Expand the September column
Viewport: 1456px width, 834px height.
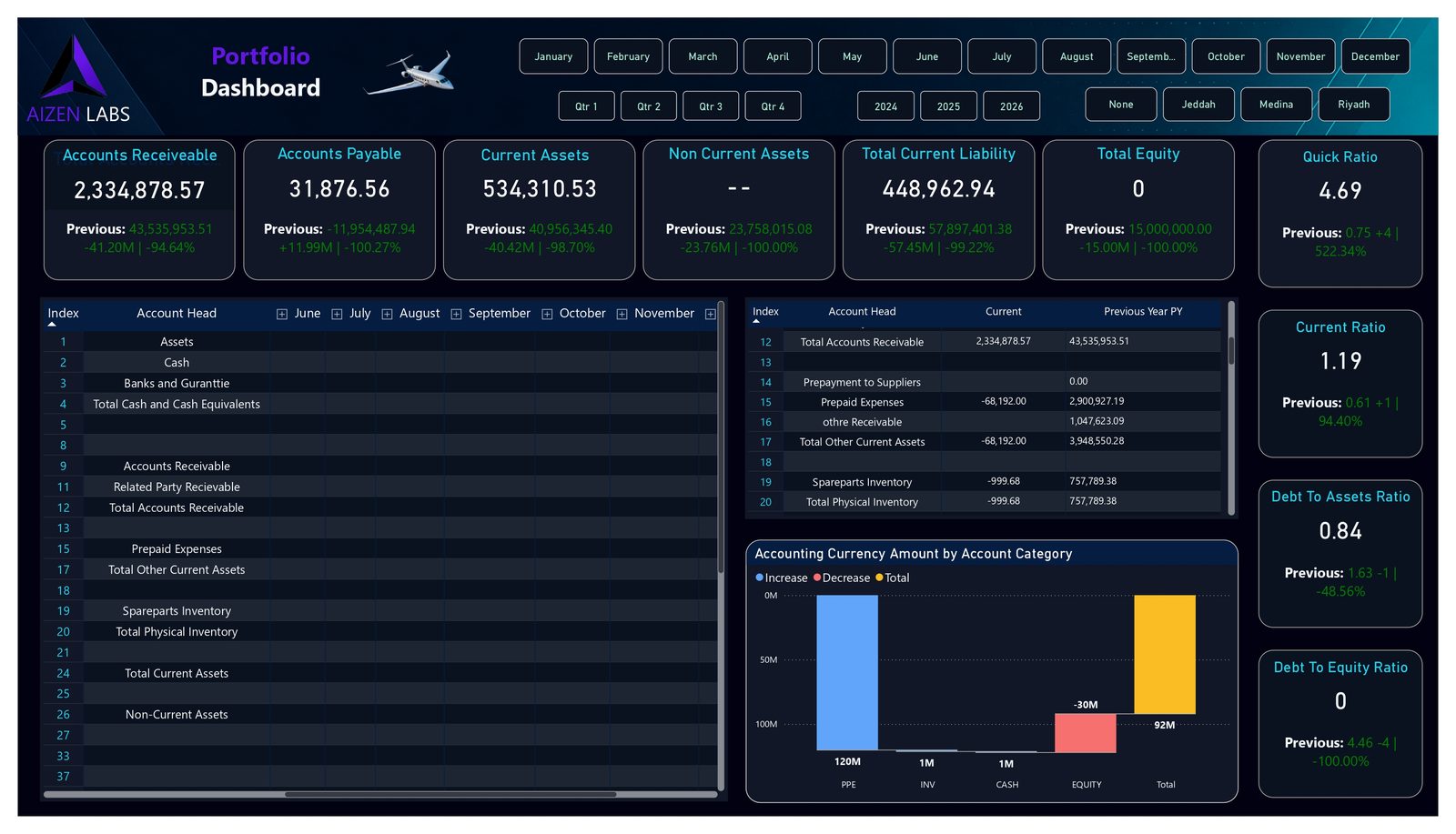(x=456, y=314)
